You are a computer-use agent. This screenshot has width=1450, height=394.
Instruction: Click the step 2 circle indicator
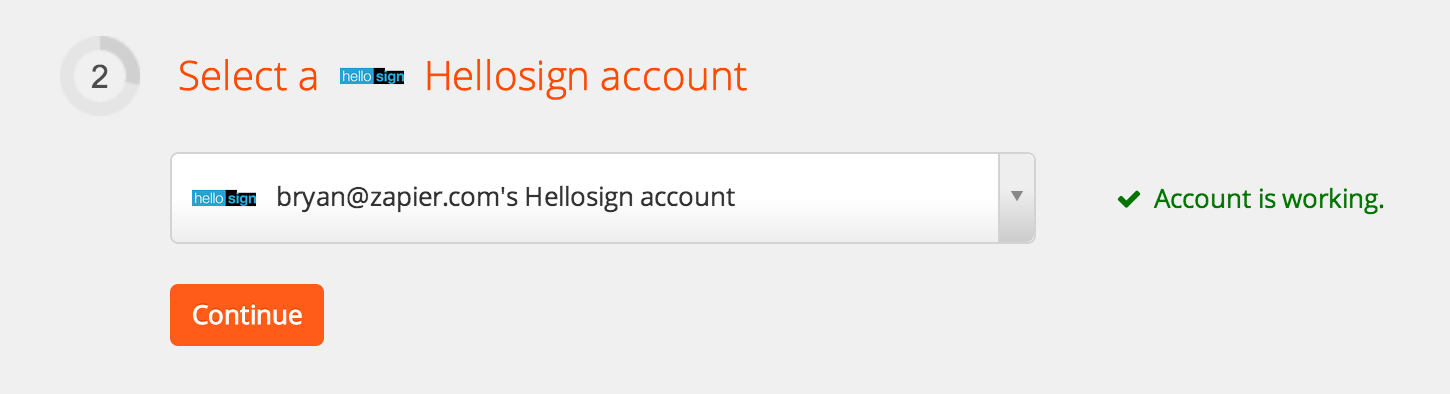tap(100, 76)
